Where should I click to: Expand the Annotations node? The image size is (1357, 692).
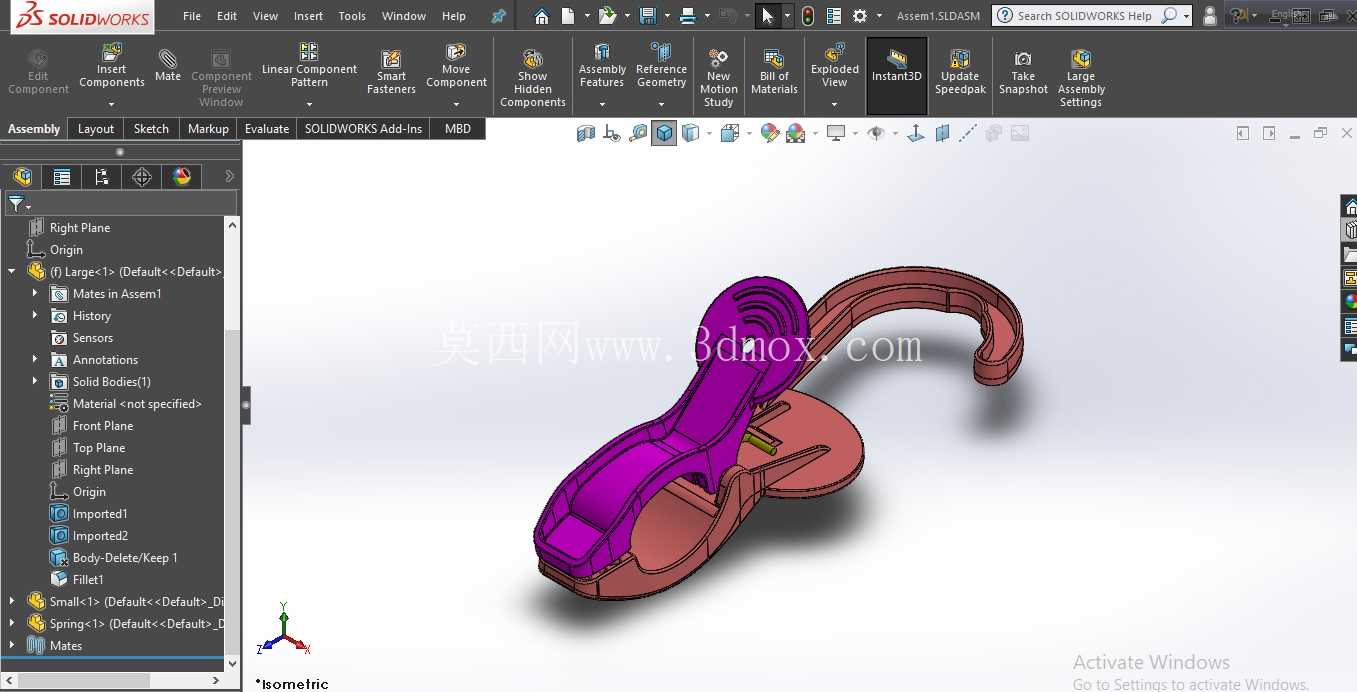(35, 359)
